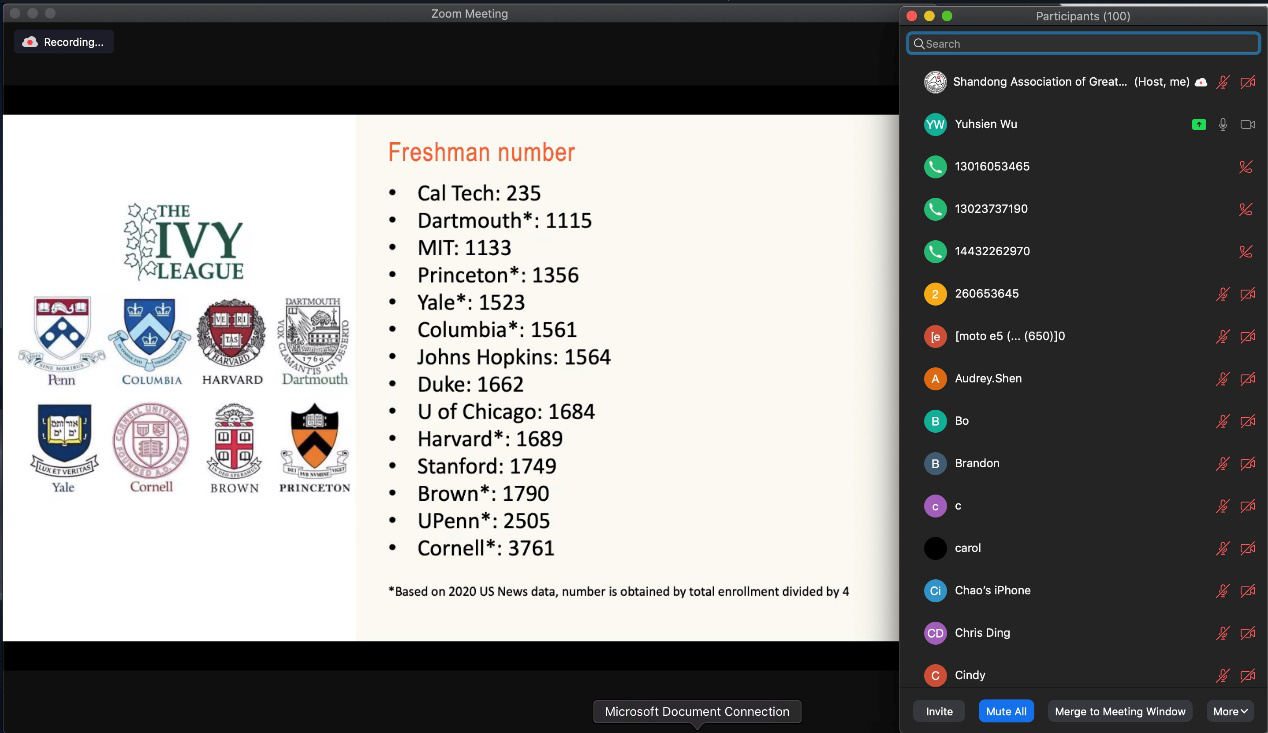Select the Brandon participant name
This screenshot has height=733, width=1268.
977,463
